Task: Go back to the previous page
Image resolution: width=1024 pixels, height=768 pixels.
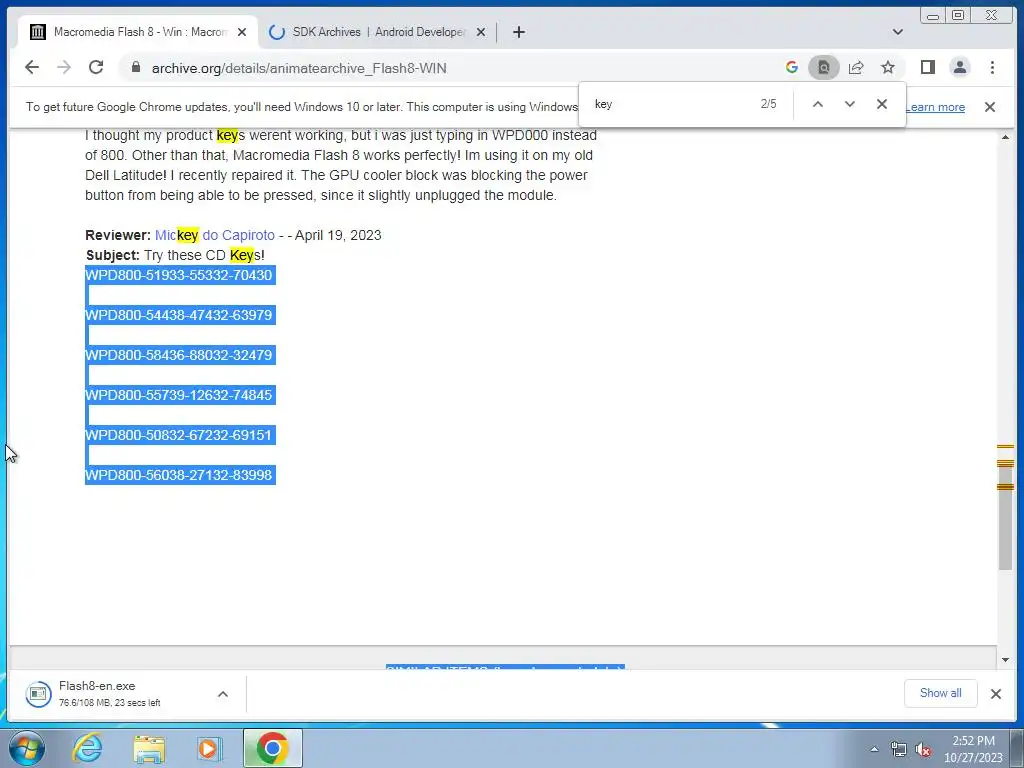Action: tap(31, 67)
